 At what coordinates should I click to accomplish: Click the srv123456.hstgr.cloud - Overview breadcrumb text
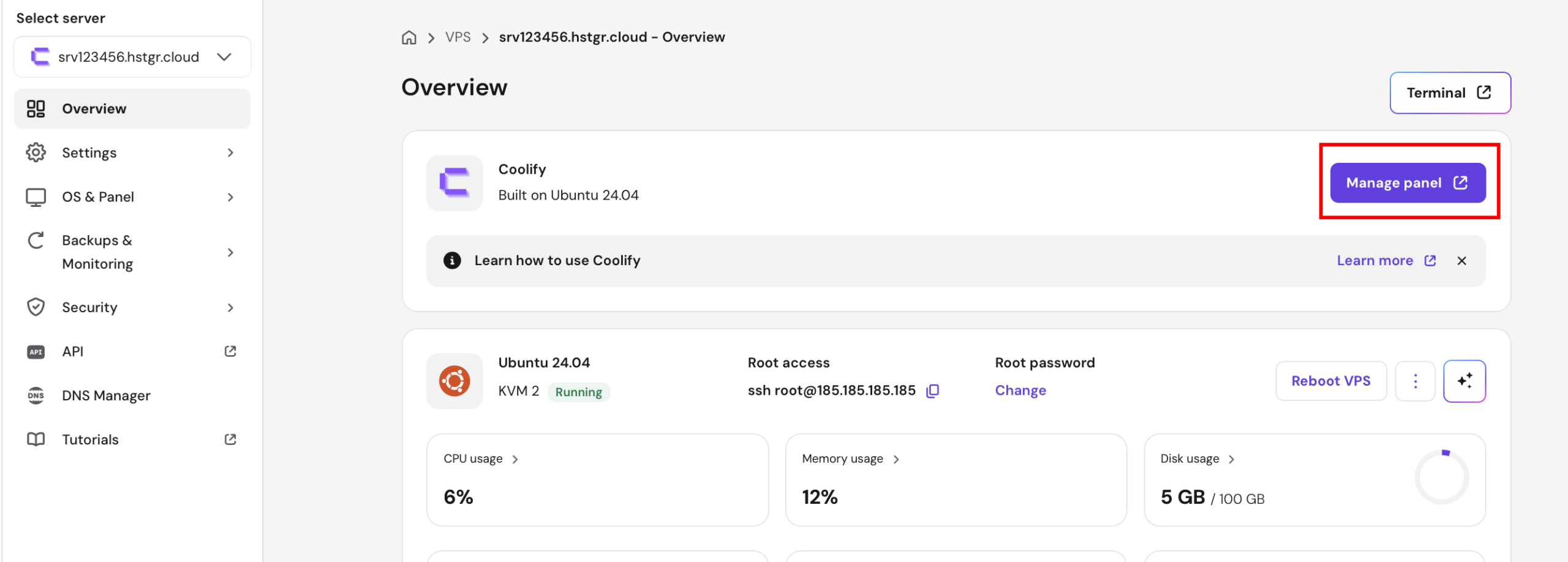tap(612, 37)
